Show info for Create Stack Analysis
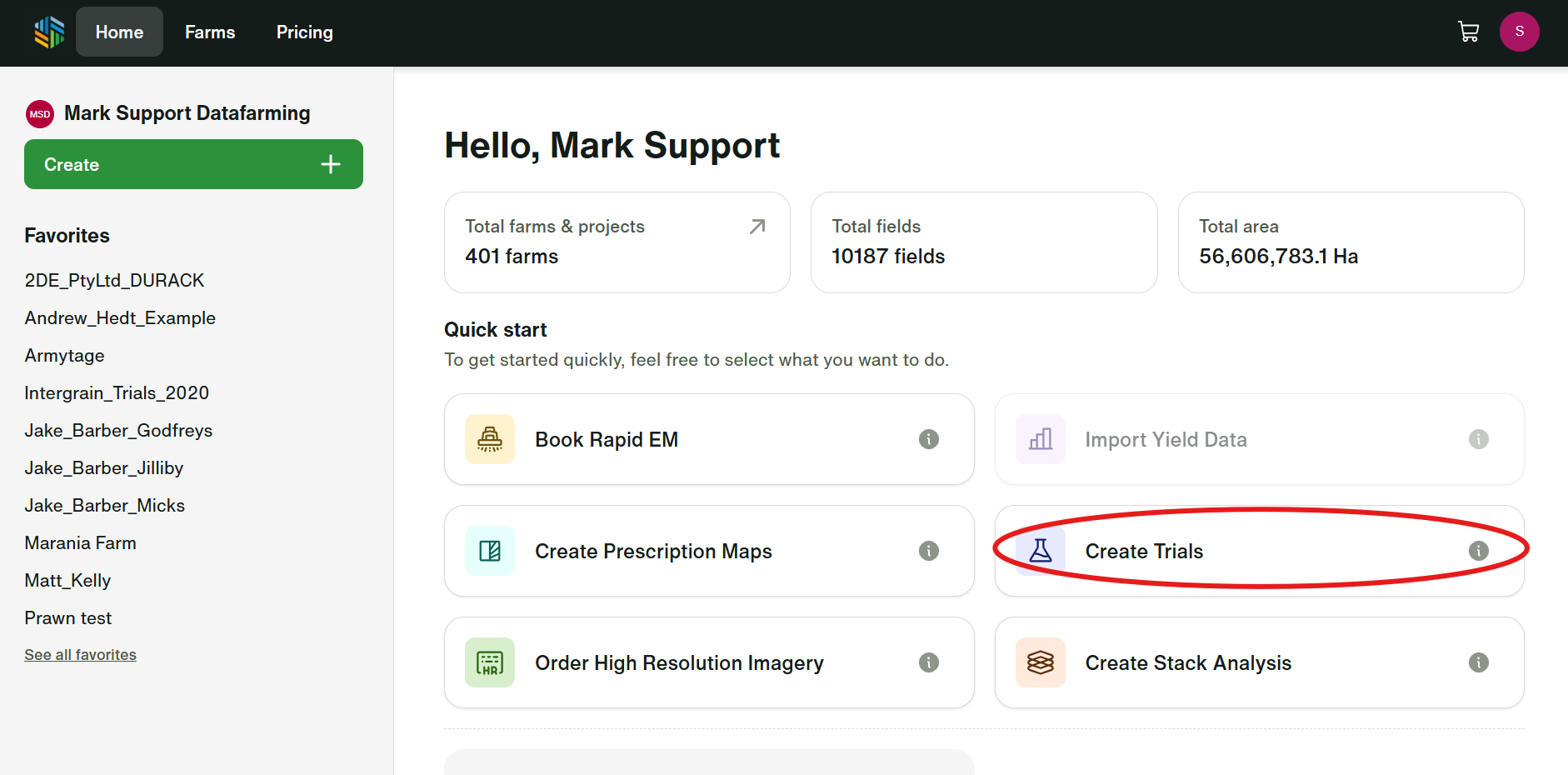 (1478, 662)
